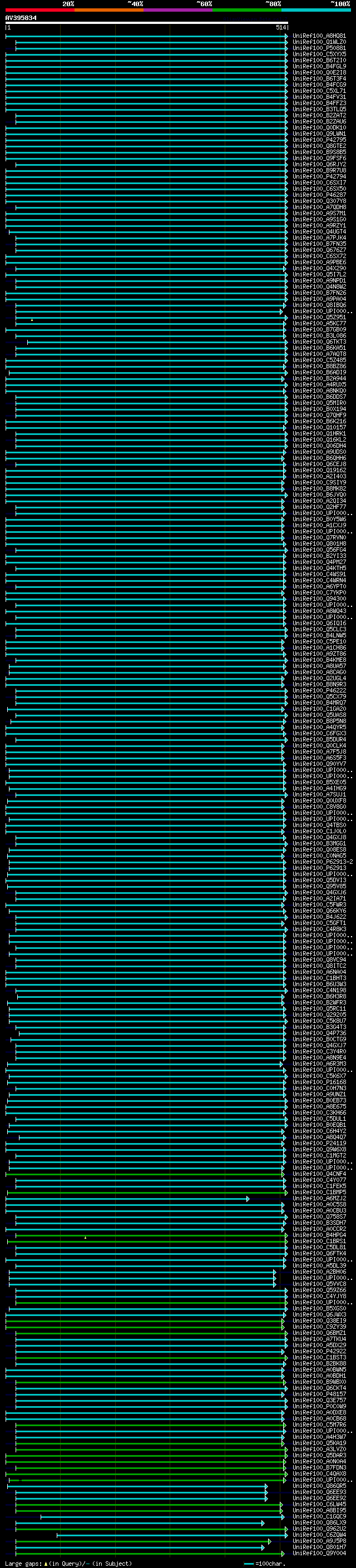Viewport: 356px width, 1568px height.
Task: Click the 'Large gaps' legend text
Action: pyautogui.click(x=24, y=1564)
